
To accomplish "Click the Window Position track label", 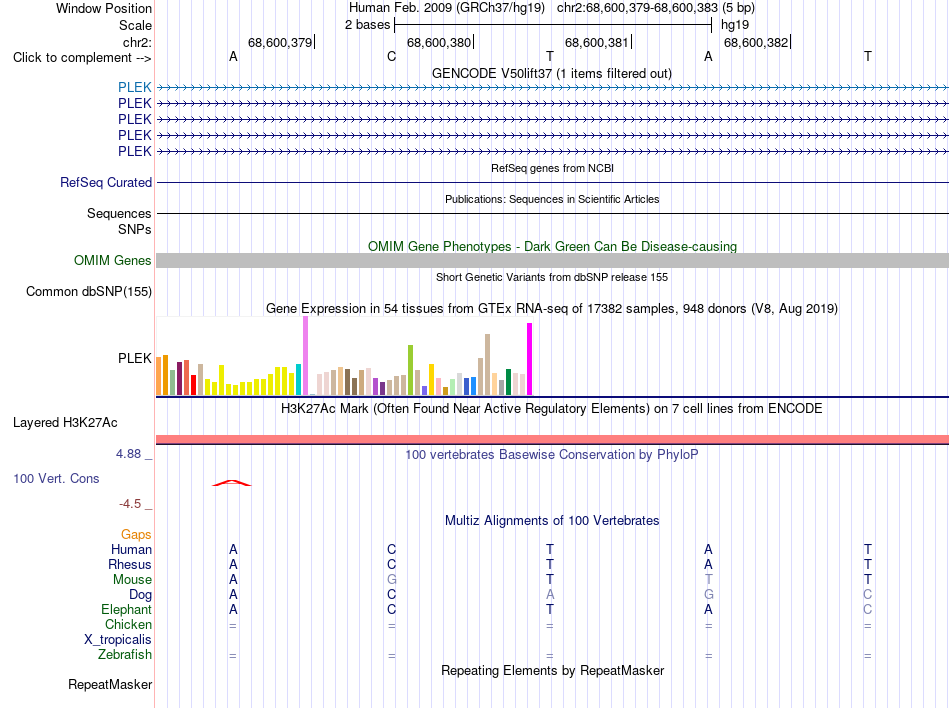I will pos(104,8).
